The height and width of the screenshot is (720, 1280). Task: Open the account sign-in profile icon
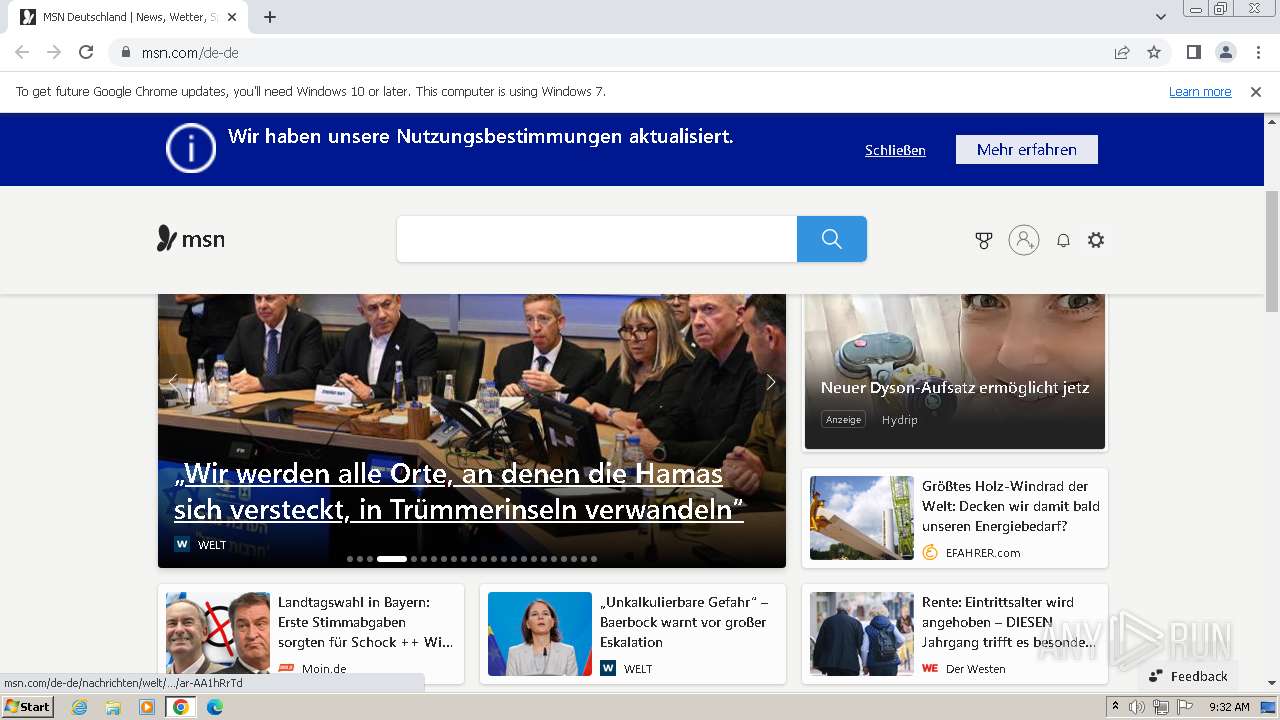1024,240
